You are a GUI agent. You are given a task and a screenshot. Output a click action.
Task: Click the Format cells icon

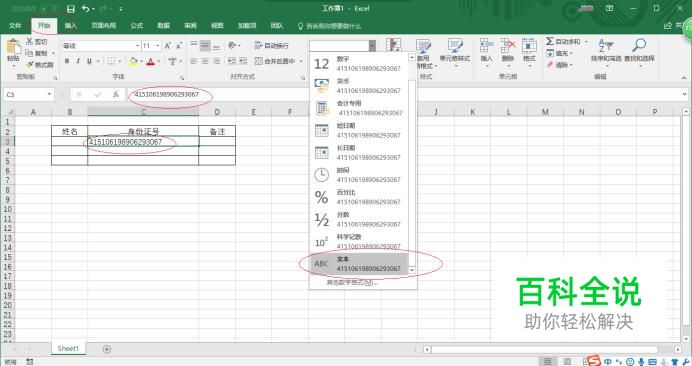click(x=529, y=46)
